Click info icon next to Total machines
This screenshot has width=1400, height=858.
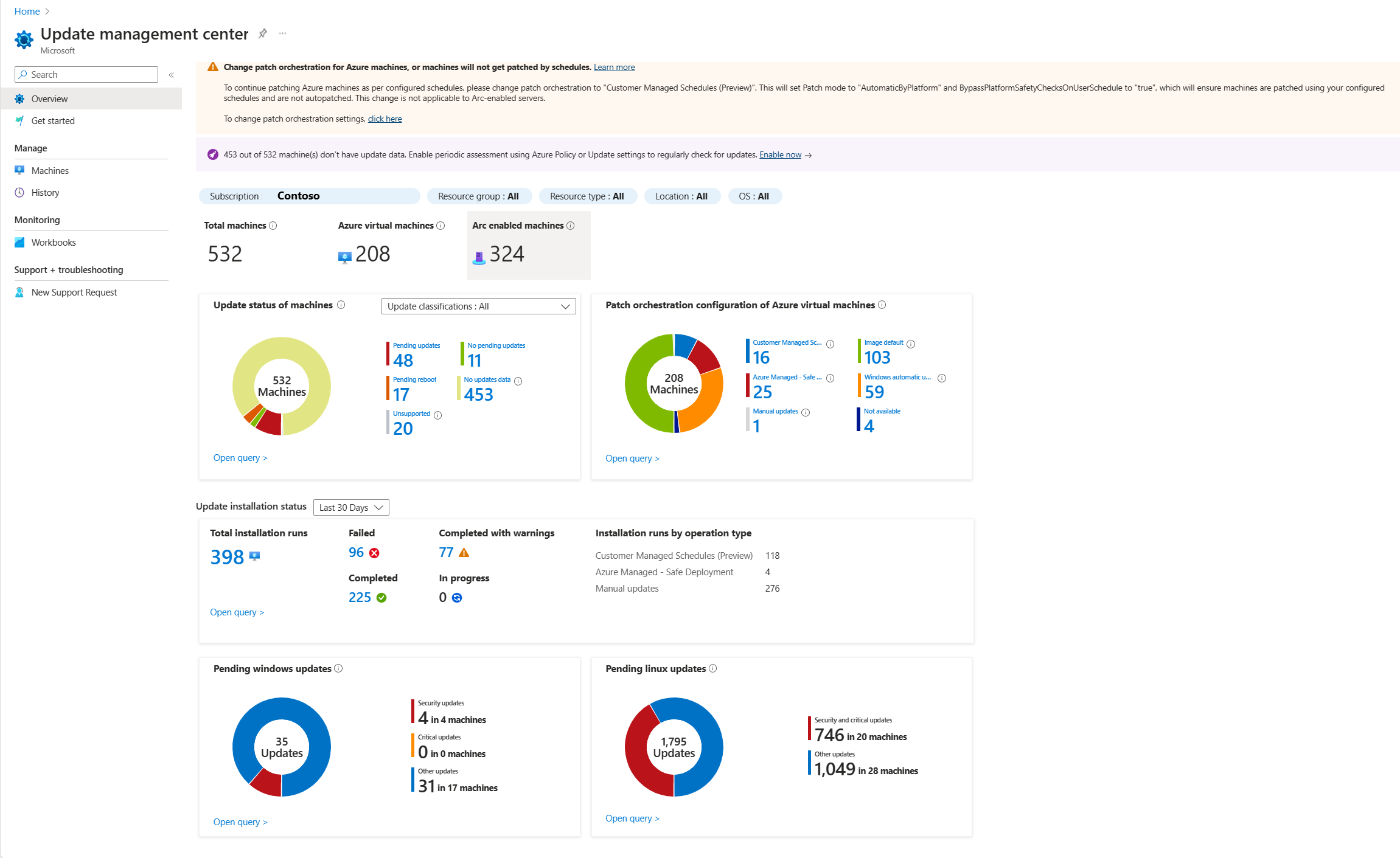(x=273, y=226)
